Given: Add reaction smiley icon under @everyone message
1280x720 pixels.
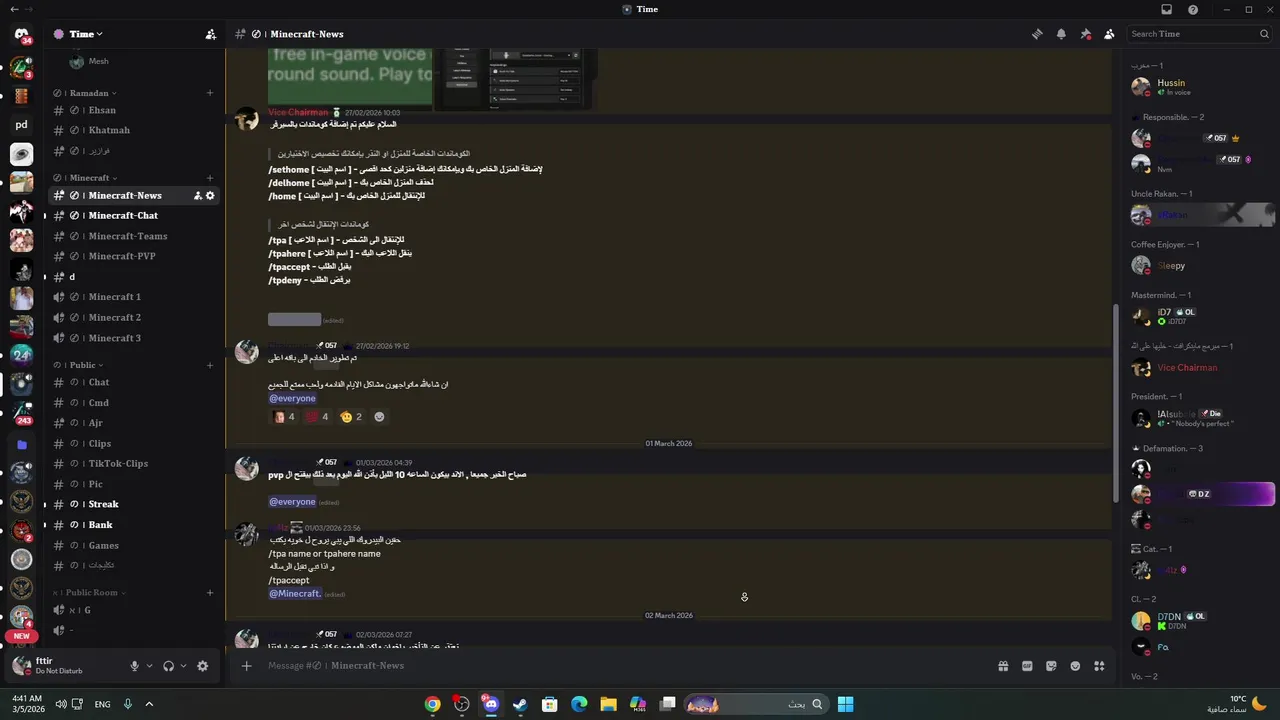Looking at the screenshot, I should [x=379, y=417].
